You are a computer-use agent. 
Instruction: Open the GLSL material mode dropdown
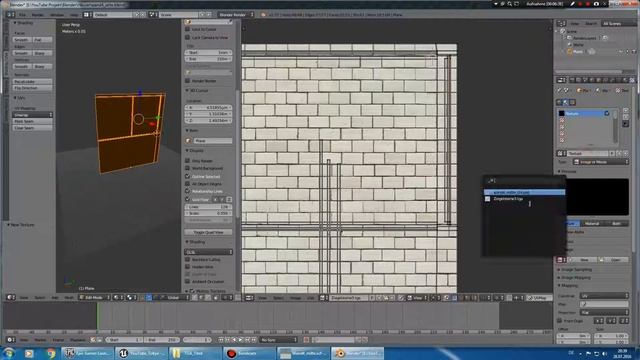pos(209,252)
